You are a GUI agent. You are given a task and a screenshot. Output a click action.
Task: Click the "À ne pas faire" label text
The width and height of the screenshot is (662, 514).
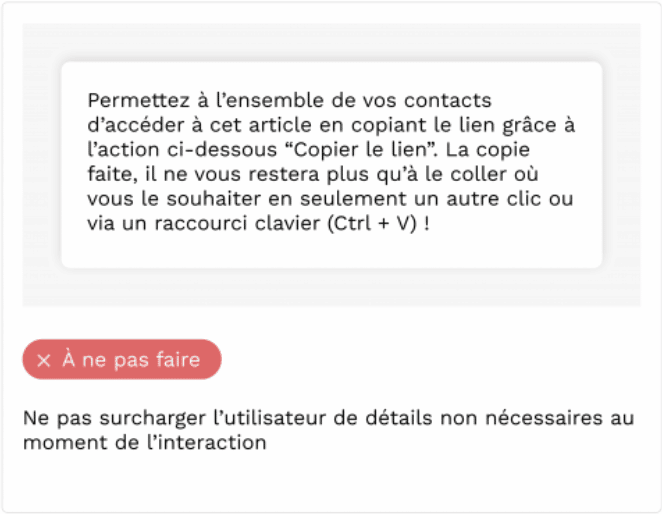[x=131, y=359]
